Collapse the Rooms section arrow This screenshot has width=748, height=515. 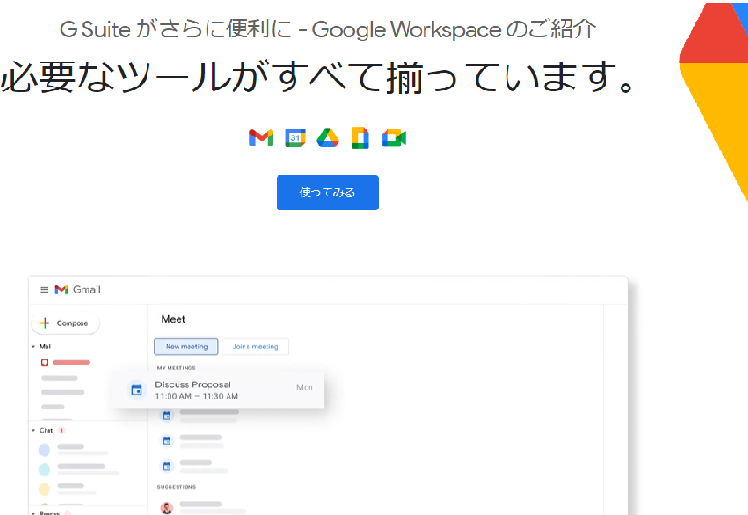click(33, 513)
